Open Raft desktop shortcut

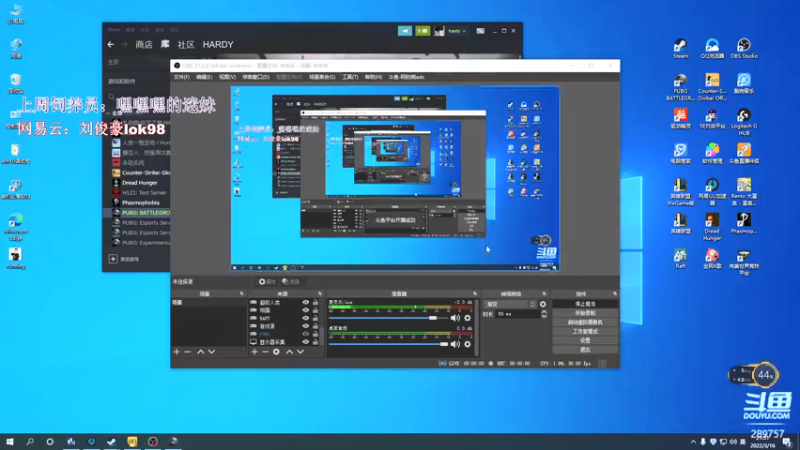(x=680, y=258)
